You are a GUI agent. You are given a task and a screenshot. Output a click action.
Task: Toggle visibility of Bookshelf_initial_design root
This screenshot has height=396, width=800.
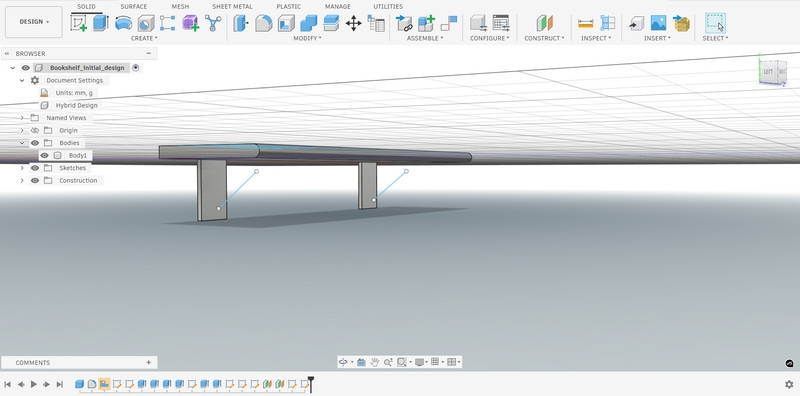click(x=26, y=68)
